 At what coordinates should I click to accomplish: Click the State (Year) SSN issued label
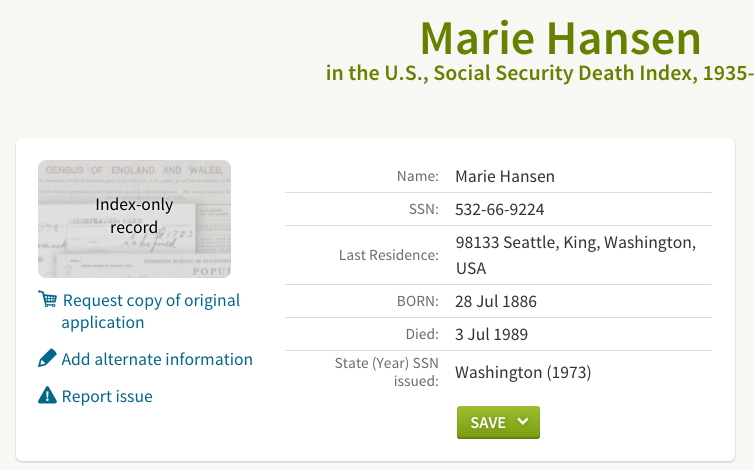[x=387, y=372]
